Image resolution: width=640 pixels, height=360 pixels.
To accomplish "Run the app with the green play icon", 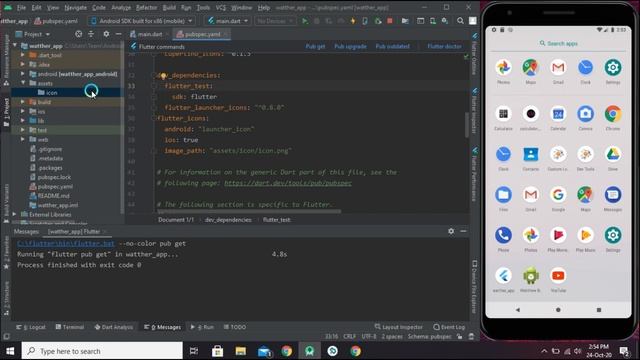I will click(x=304, y=21).
